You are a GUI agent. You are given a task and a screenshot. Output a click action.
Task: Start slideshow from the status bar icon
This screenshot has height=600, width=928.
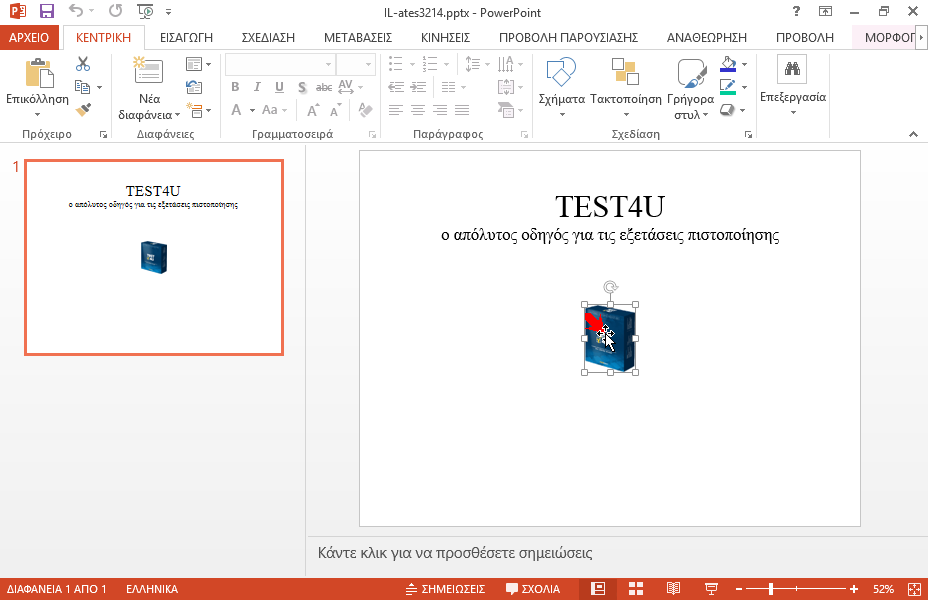[711, 589]
